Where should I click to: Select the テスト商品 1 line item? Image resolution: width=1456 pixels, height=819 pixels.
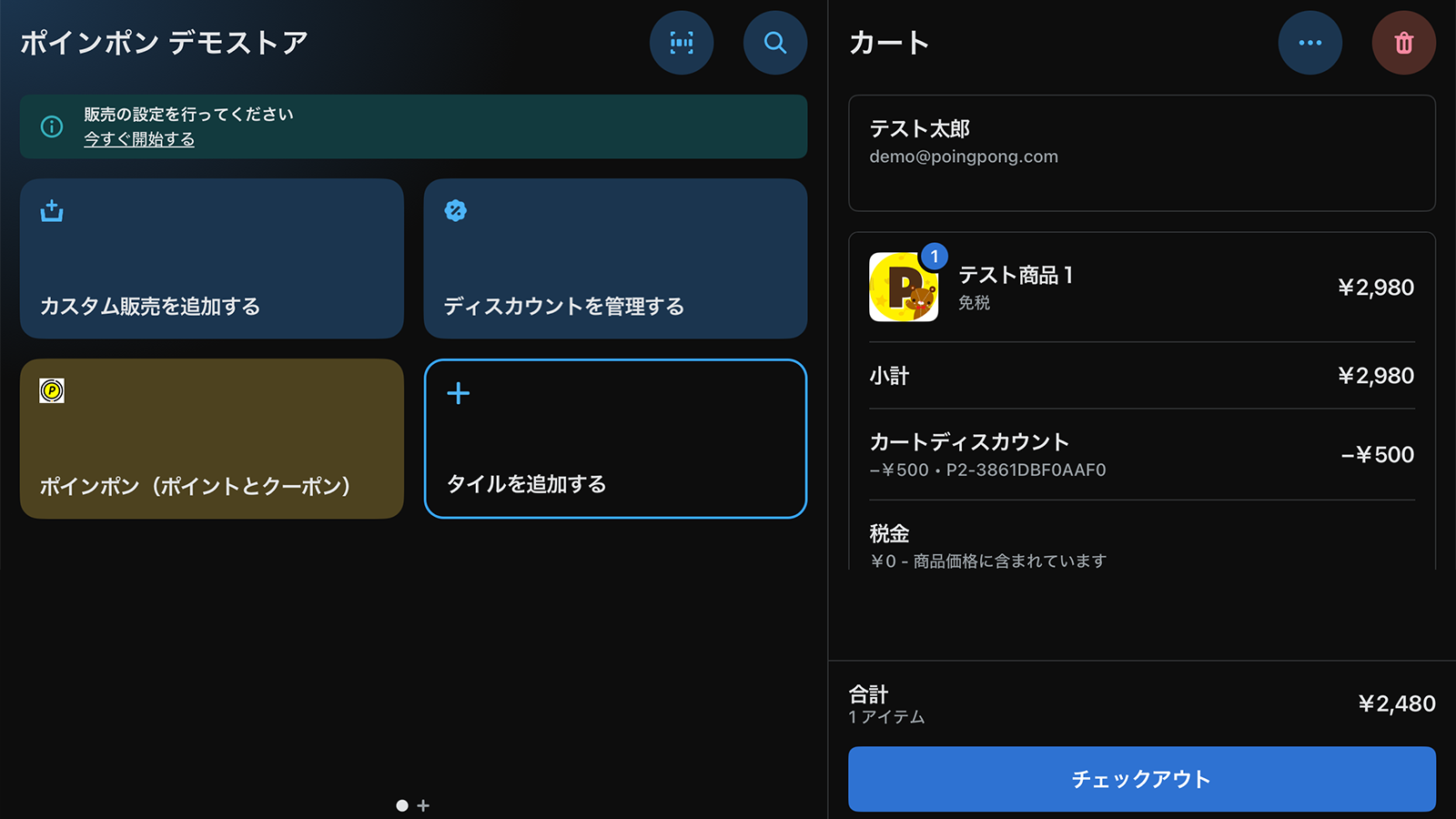[1142, 288]
